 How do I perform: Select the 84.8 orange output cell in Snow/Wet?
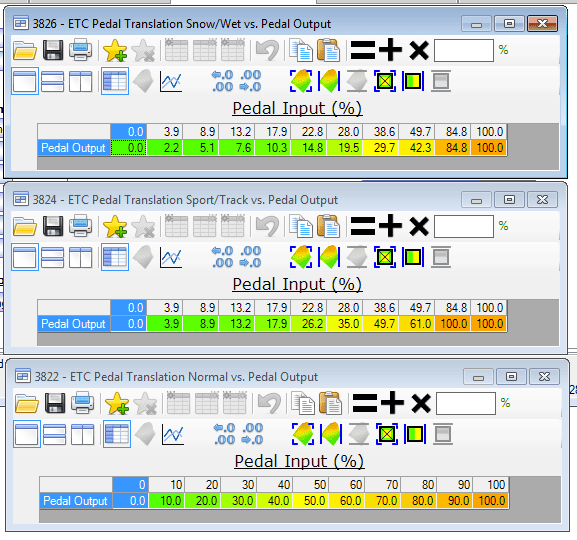click(x=453, y=148)
